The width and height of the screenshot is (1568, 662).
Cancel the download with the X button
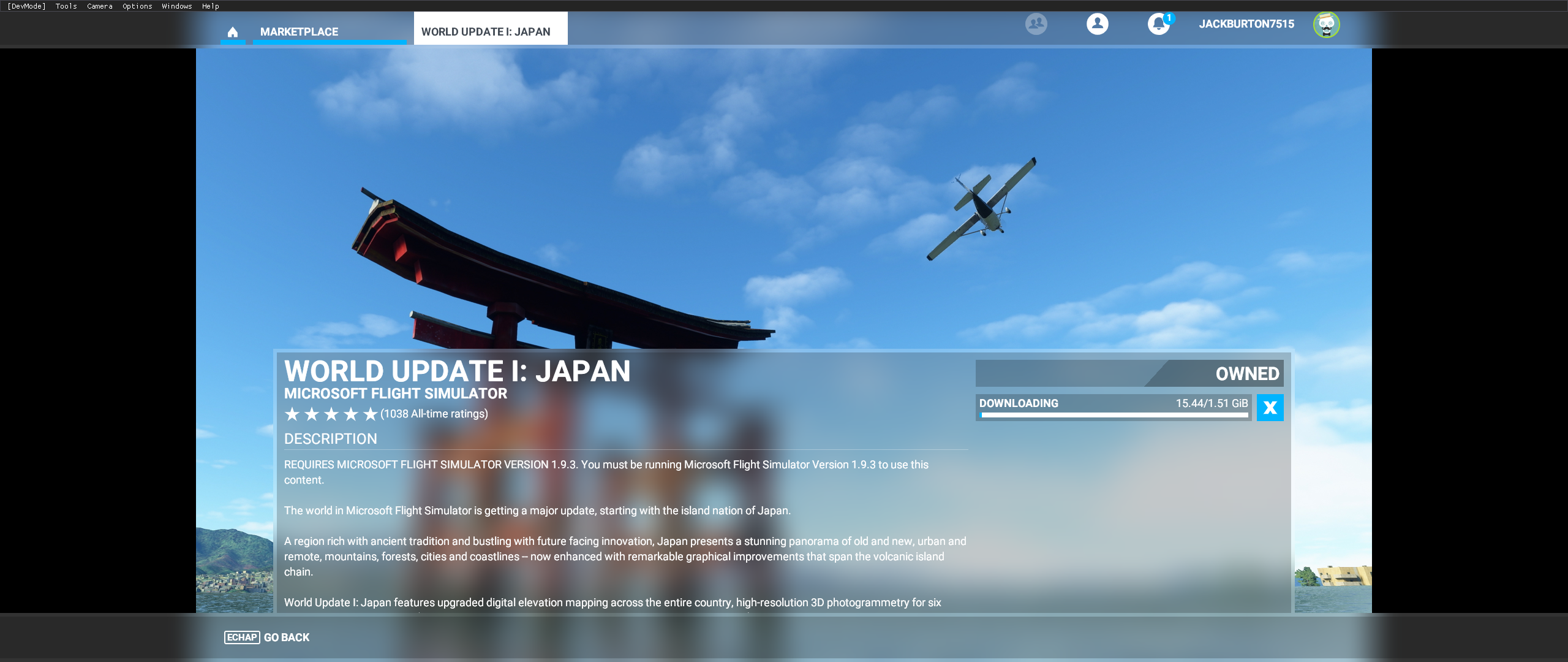tap(1270, 408)
